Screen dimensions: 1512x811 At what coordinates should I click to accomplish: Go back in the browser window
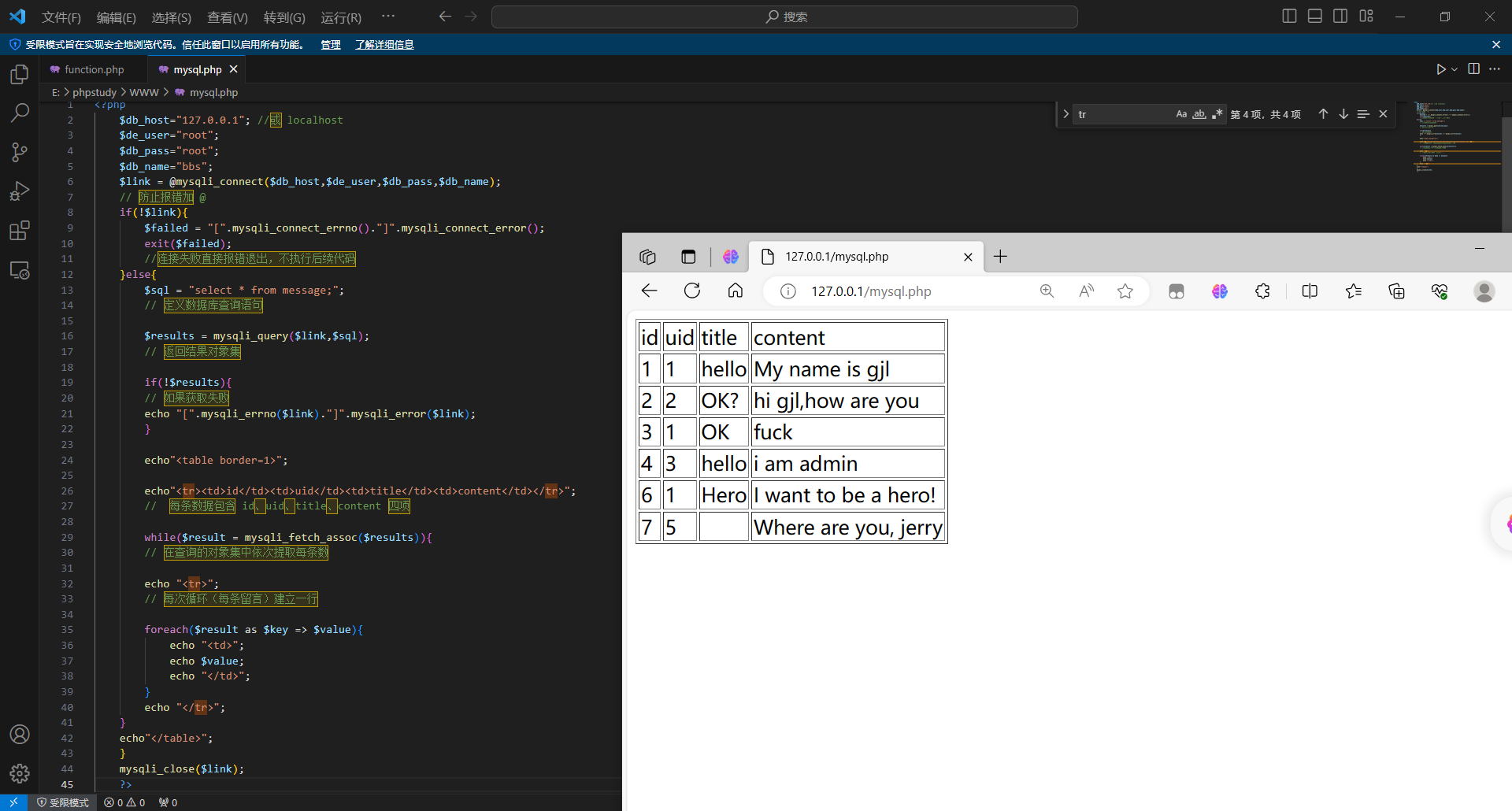649,291
